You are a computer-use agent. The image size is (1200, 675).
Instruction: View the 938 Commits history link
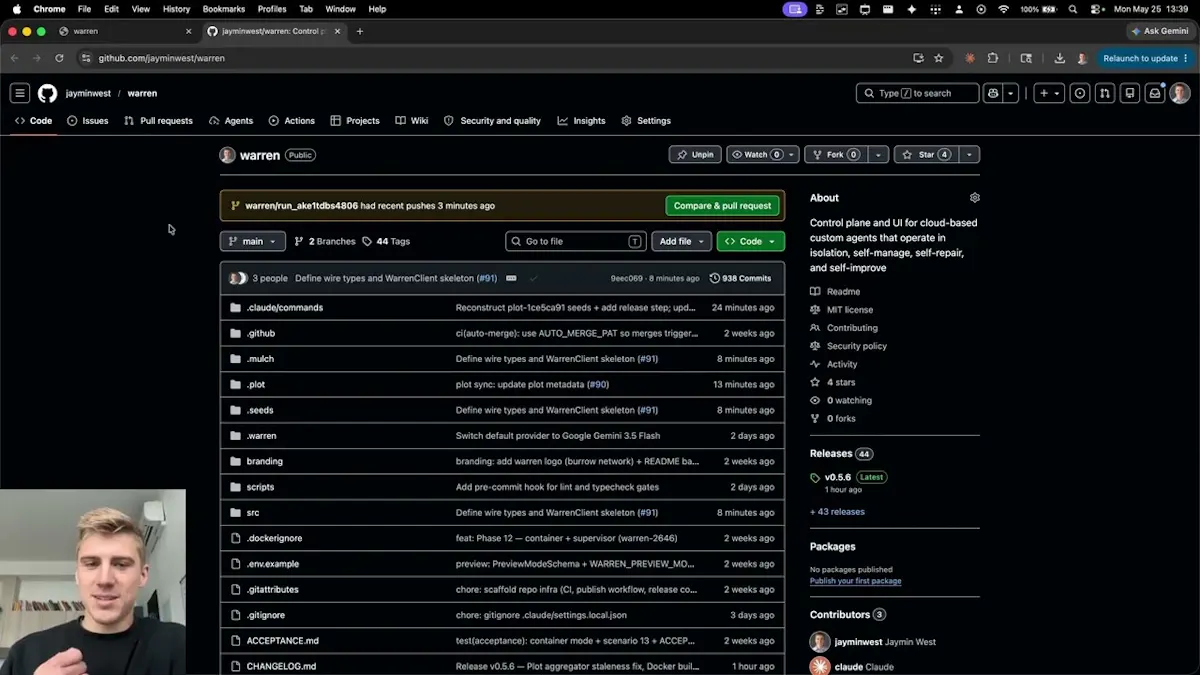click(x=740, y=278)
